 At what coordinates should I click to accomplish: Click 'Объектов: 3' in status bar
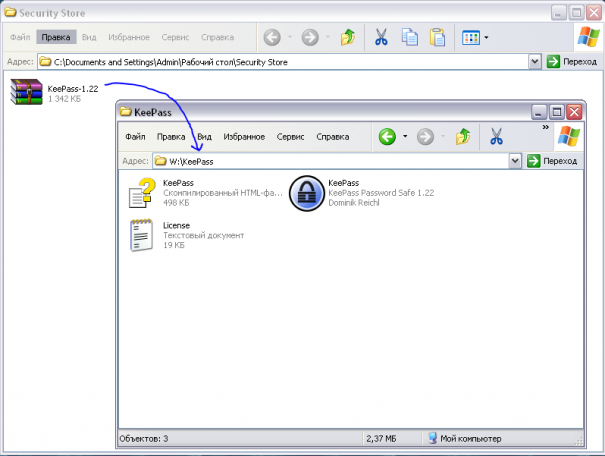pyautogui.click(x=144, y=439)
